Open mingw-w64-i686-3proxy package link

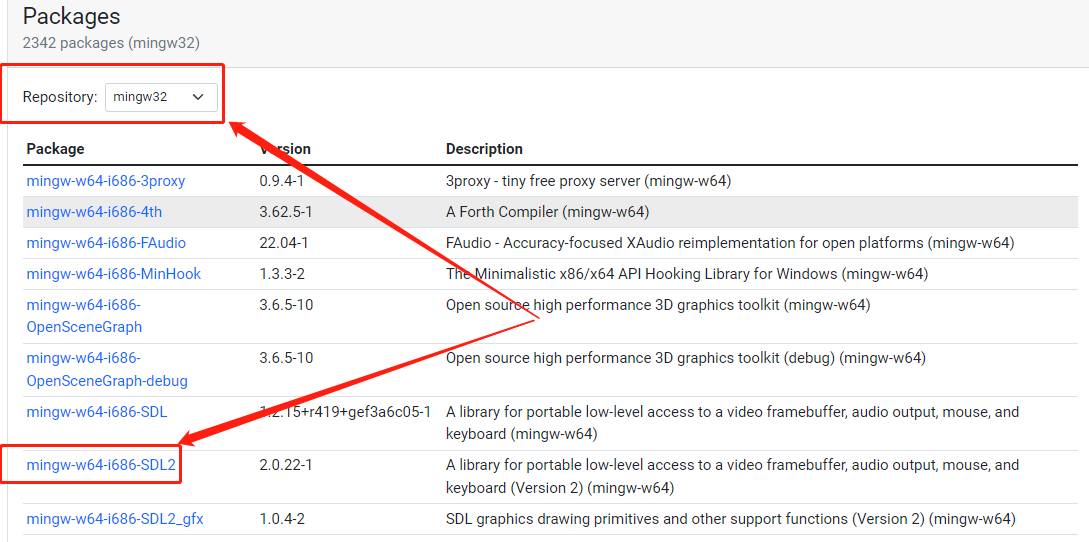point(106,181)
